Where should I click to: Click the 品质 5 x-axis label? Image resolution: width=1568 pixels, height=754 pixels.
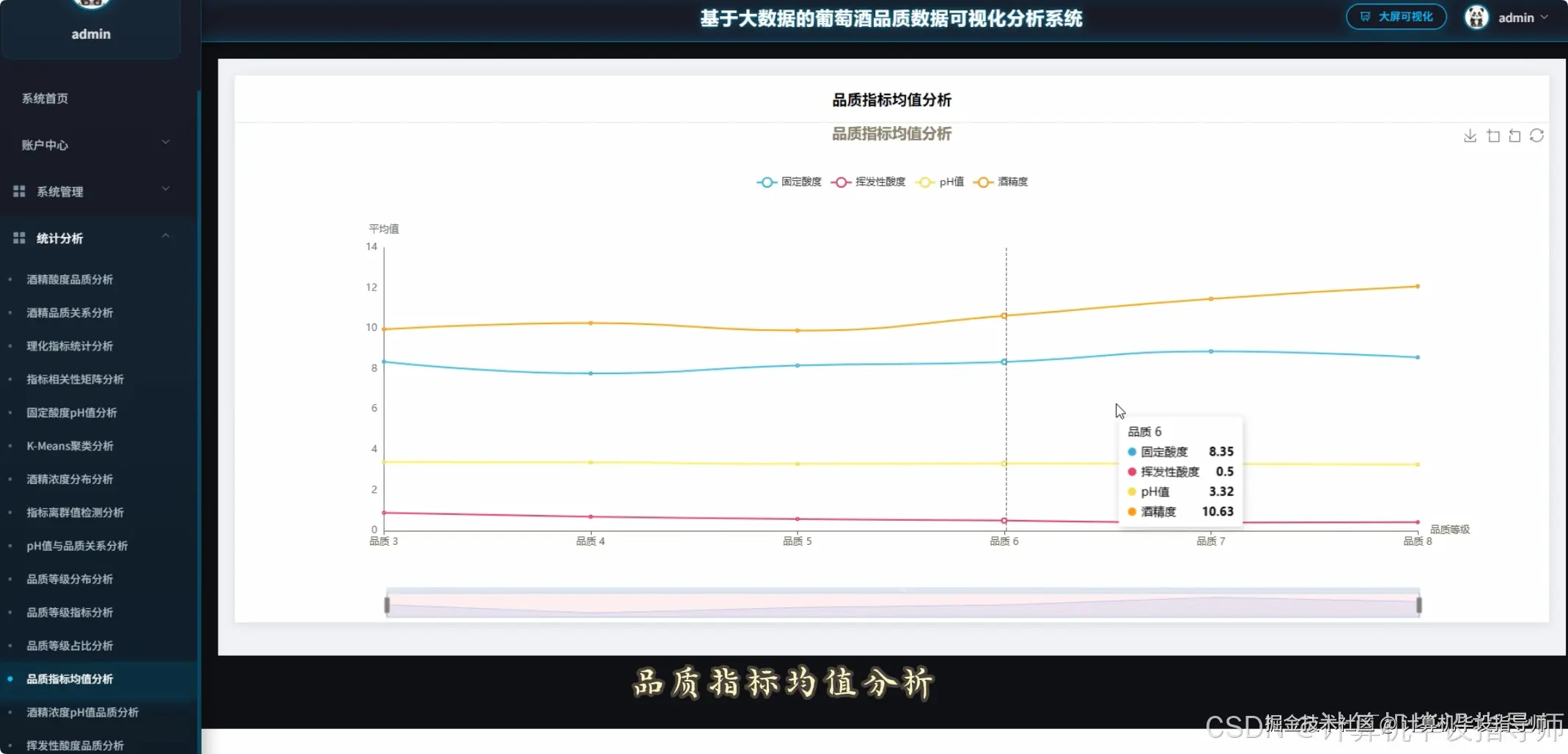(x=798, y=541)
